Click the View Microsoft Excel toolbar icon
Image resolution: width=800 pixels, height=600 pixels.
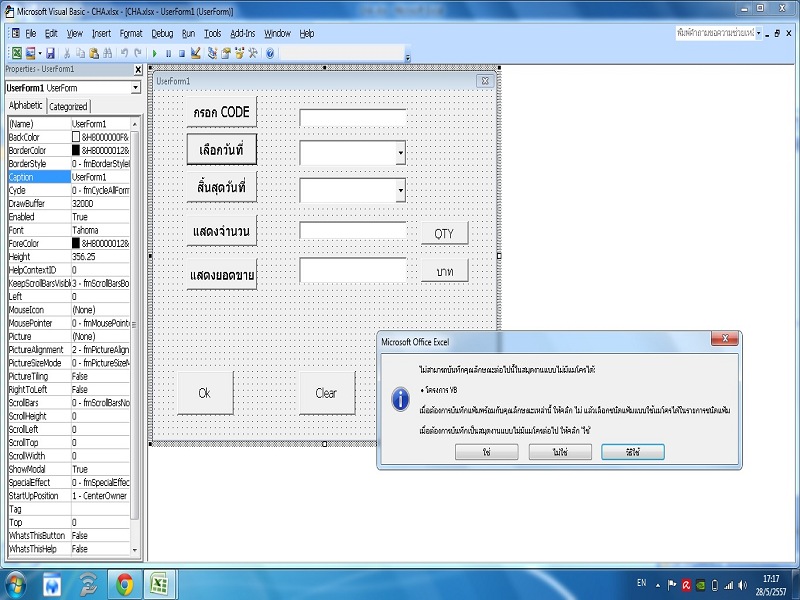click(x=16, y=53)
